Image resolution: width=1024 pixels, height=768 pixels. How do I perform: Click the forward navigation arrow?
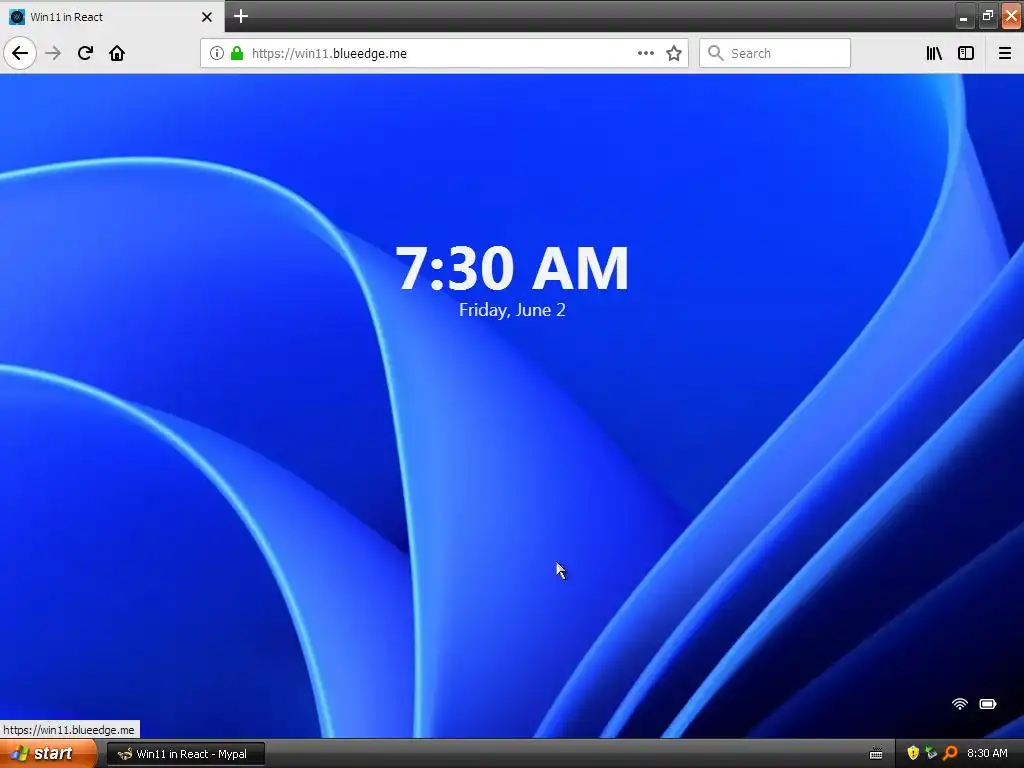(53, 53)
